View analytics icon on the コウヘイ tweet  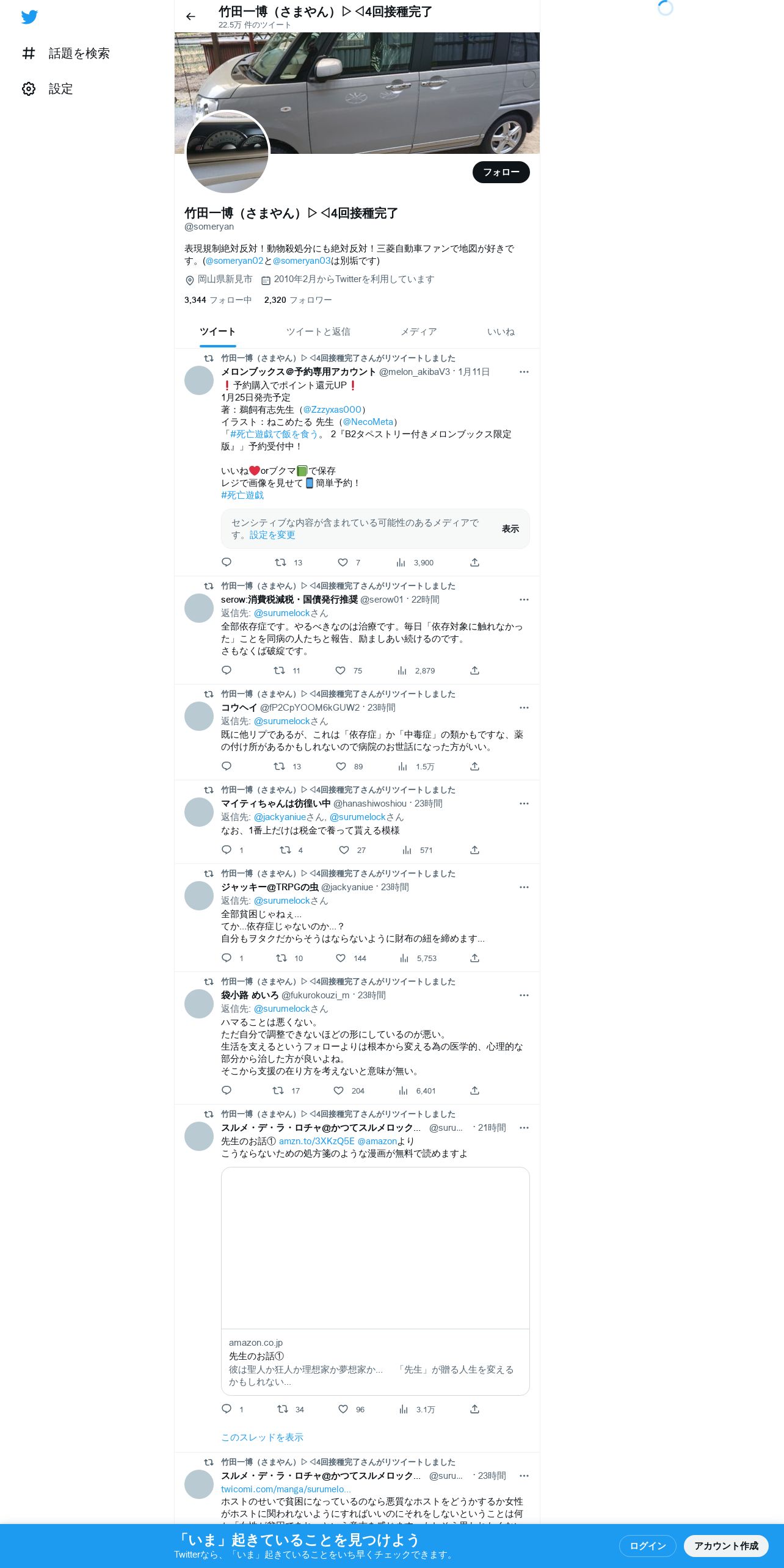coord(402,766)
